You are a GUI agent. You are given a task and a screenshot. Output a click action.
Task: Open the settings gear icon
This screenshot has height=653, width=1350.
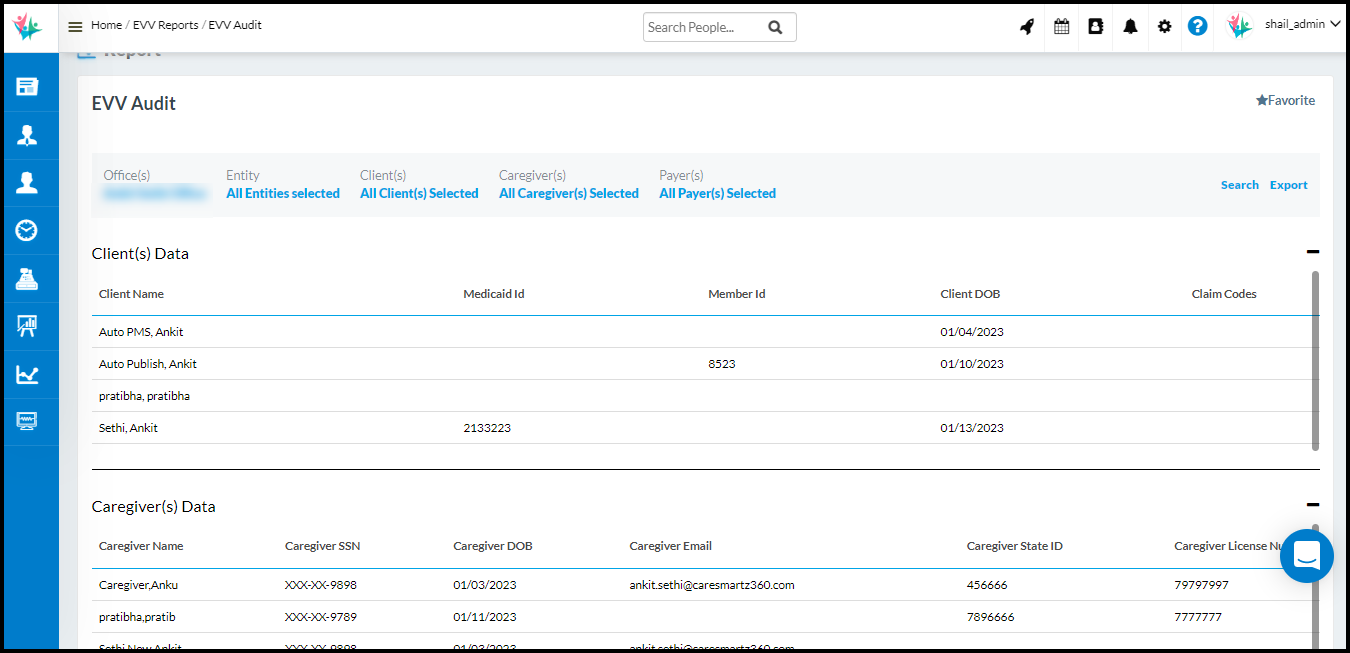pos(1164,27)
